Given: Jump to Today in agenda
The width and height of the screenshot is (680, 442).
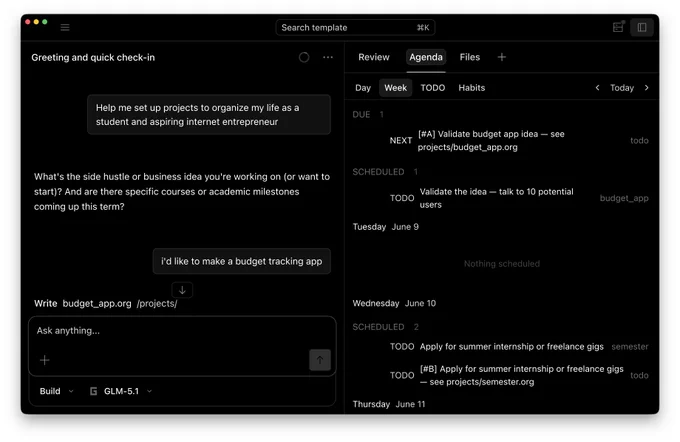Looking at the screenshot, I should pyautogui.click(x=622, y=88).
